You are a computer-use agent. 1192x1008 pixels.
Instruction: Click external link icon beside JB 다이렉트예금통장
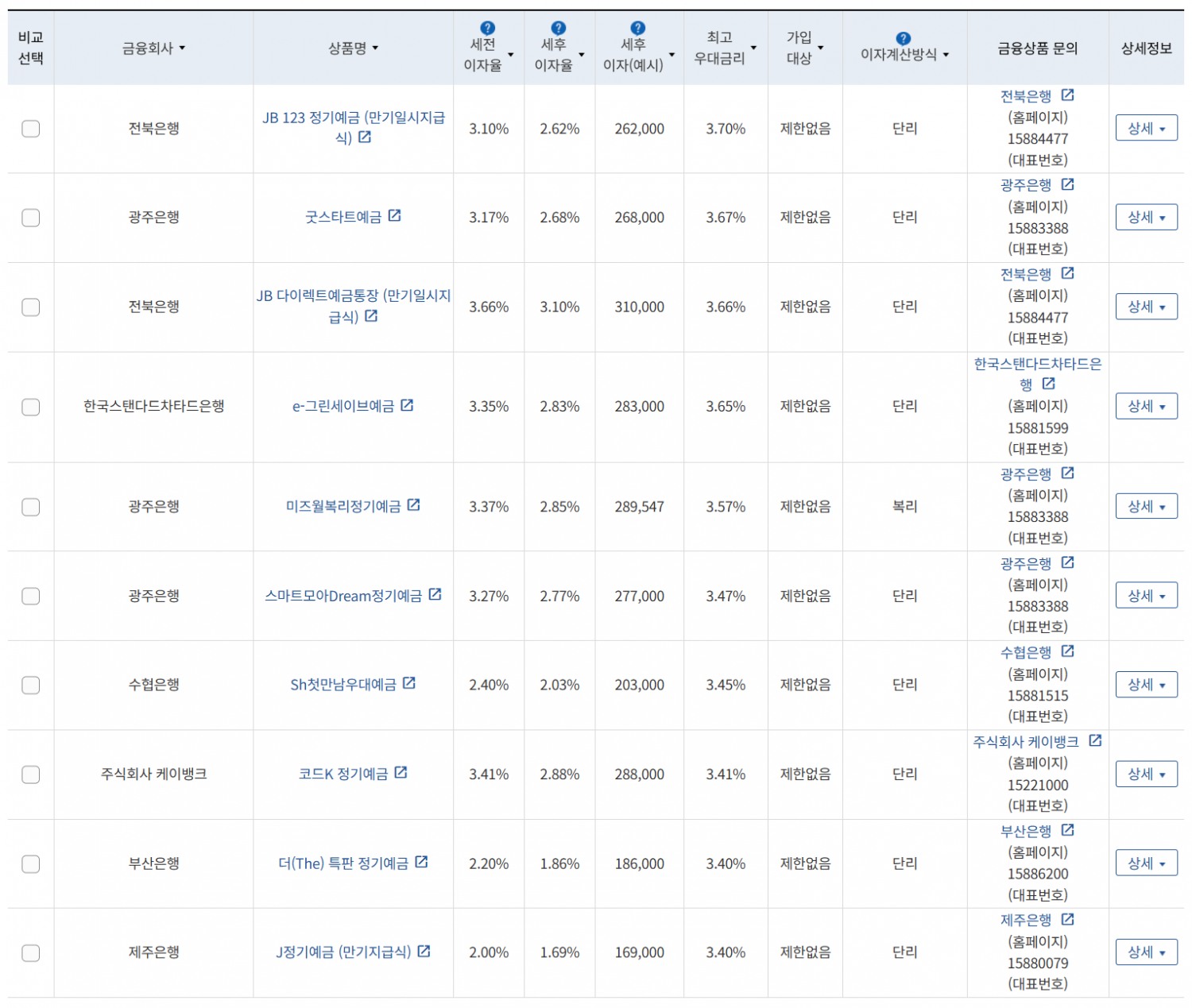(371, 315)
